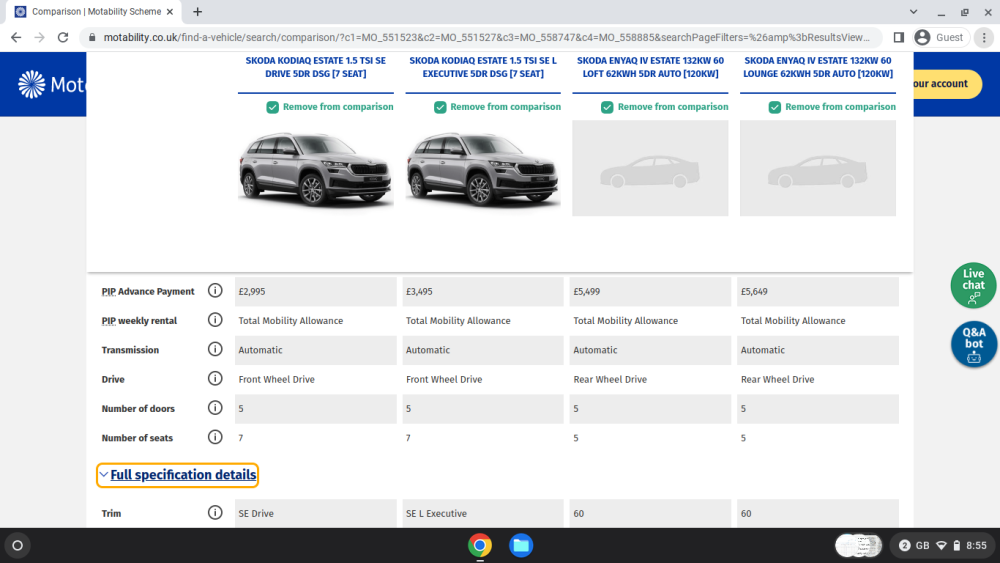The height and width of the screenshot is (563, 1000).
Task: Click the £2,995 advance payment cell
Action: 316,291
